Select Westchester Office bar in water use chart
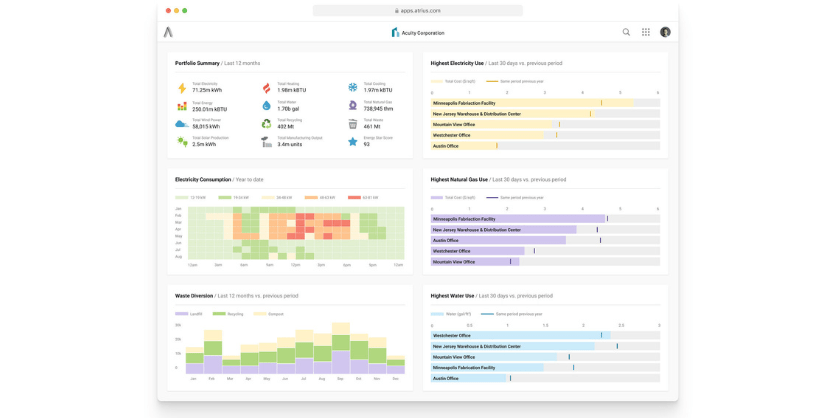Image resolution: width=836 pixels, height=418 pixels. 521,335
